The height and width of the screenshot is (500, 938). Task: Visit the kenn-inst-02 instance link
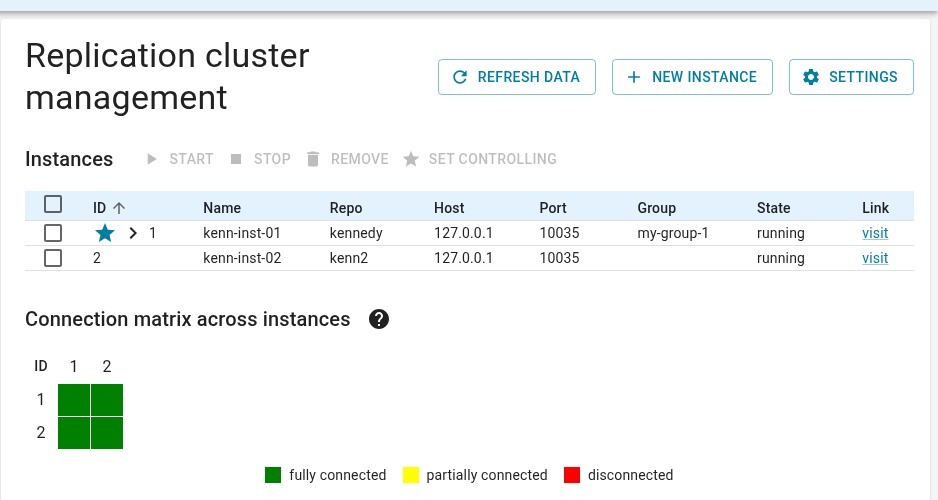coord(875,258)
